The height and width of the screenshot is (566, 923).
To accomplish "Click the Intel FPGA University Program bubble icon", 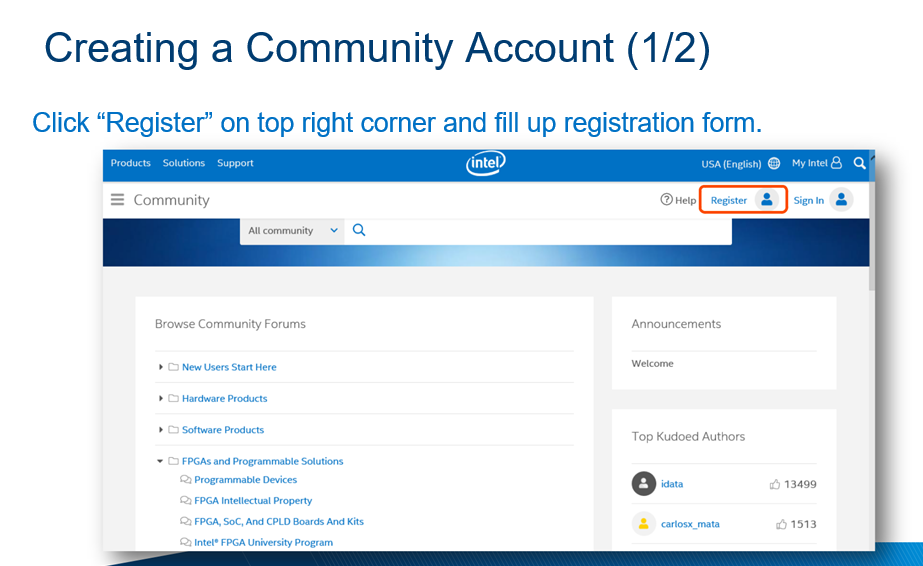I will (x=185, y=542).
